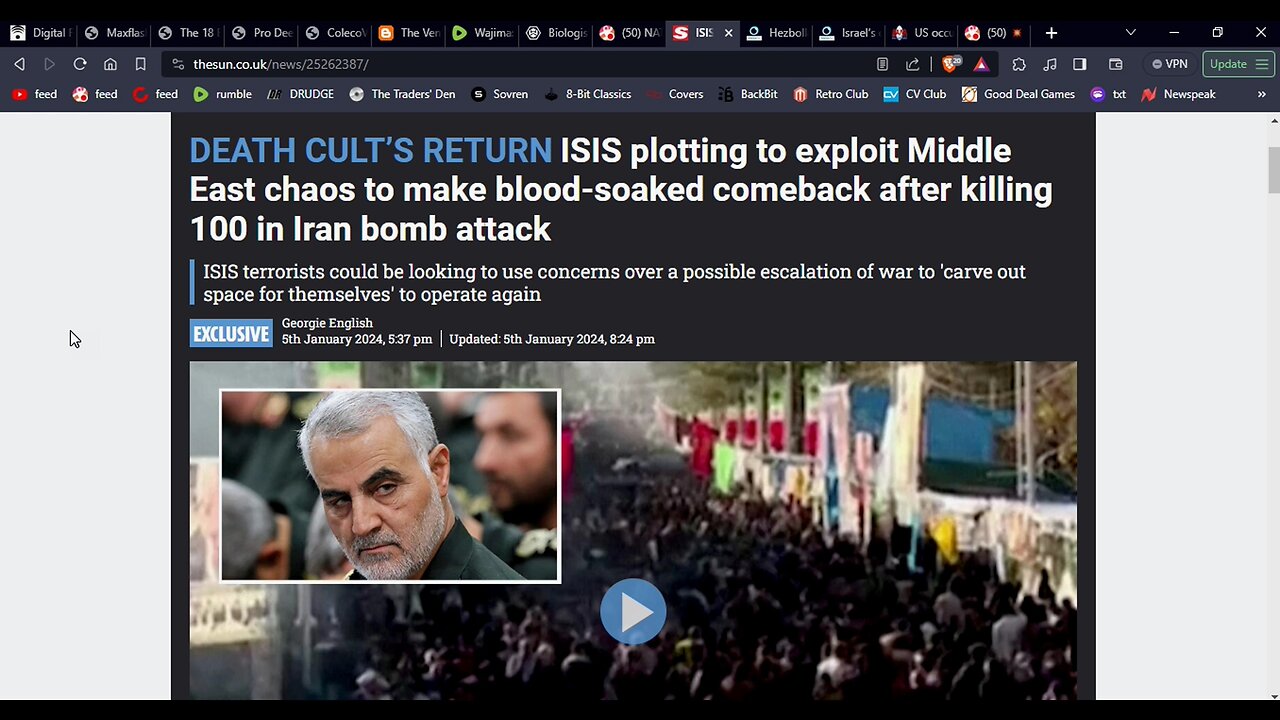This screenshot has width=1280, height=720.
Task: Open the music note media control icon
Action: tap(1049, 64)
